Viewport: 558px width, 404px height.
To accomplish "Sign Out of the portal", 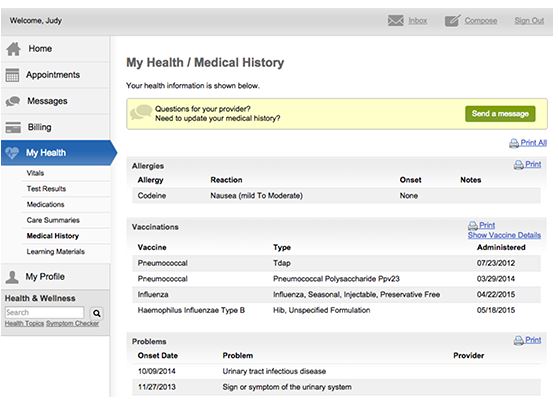I will pos(529,21).
